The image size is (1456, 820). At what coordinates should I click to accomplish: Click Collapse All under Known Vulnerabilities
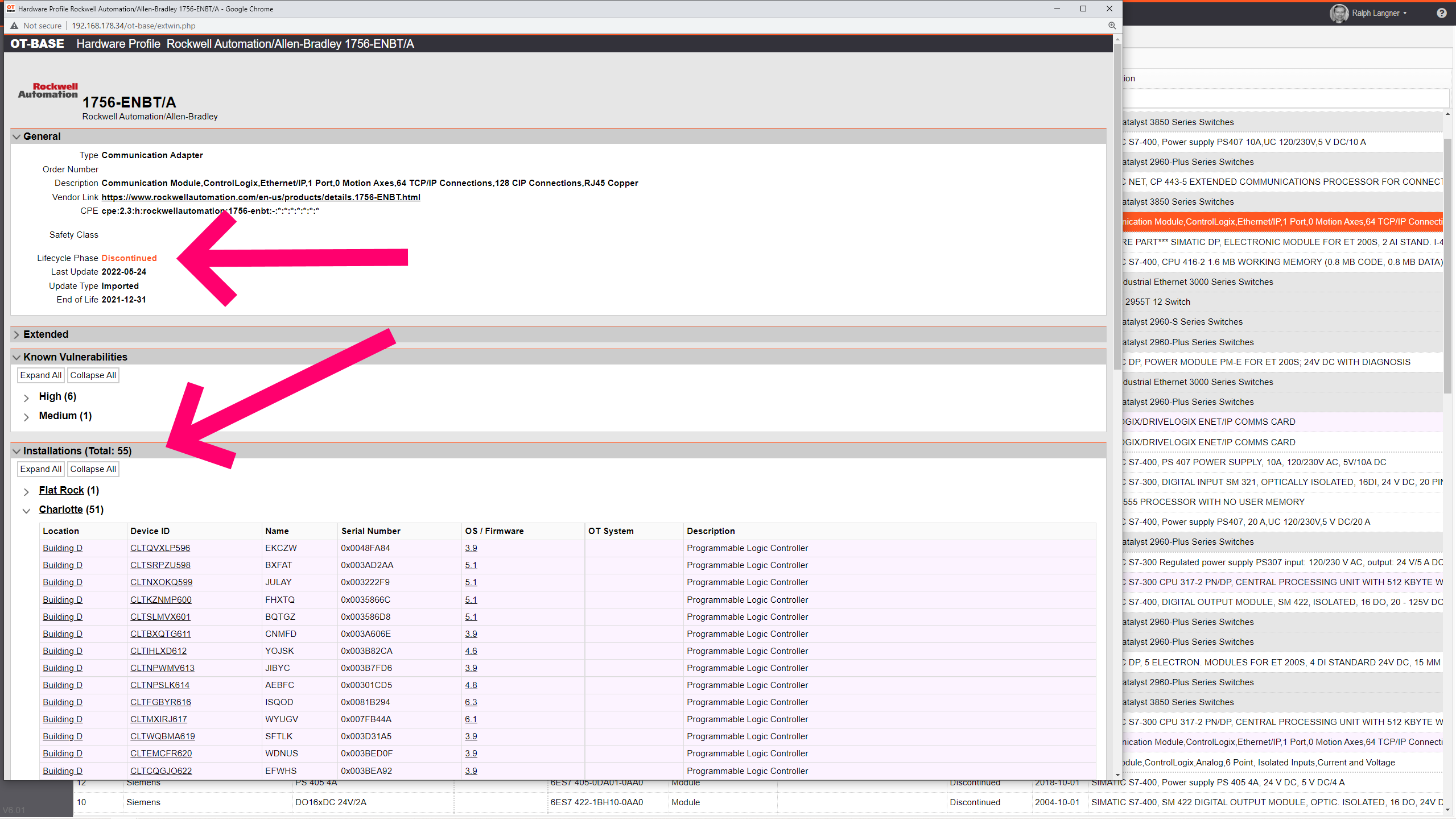[93, 375]
